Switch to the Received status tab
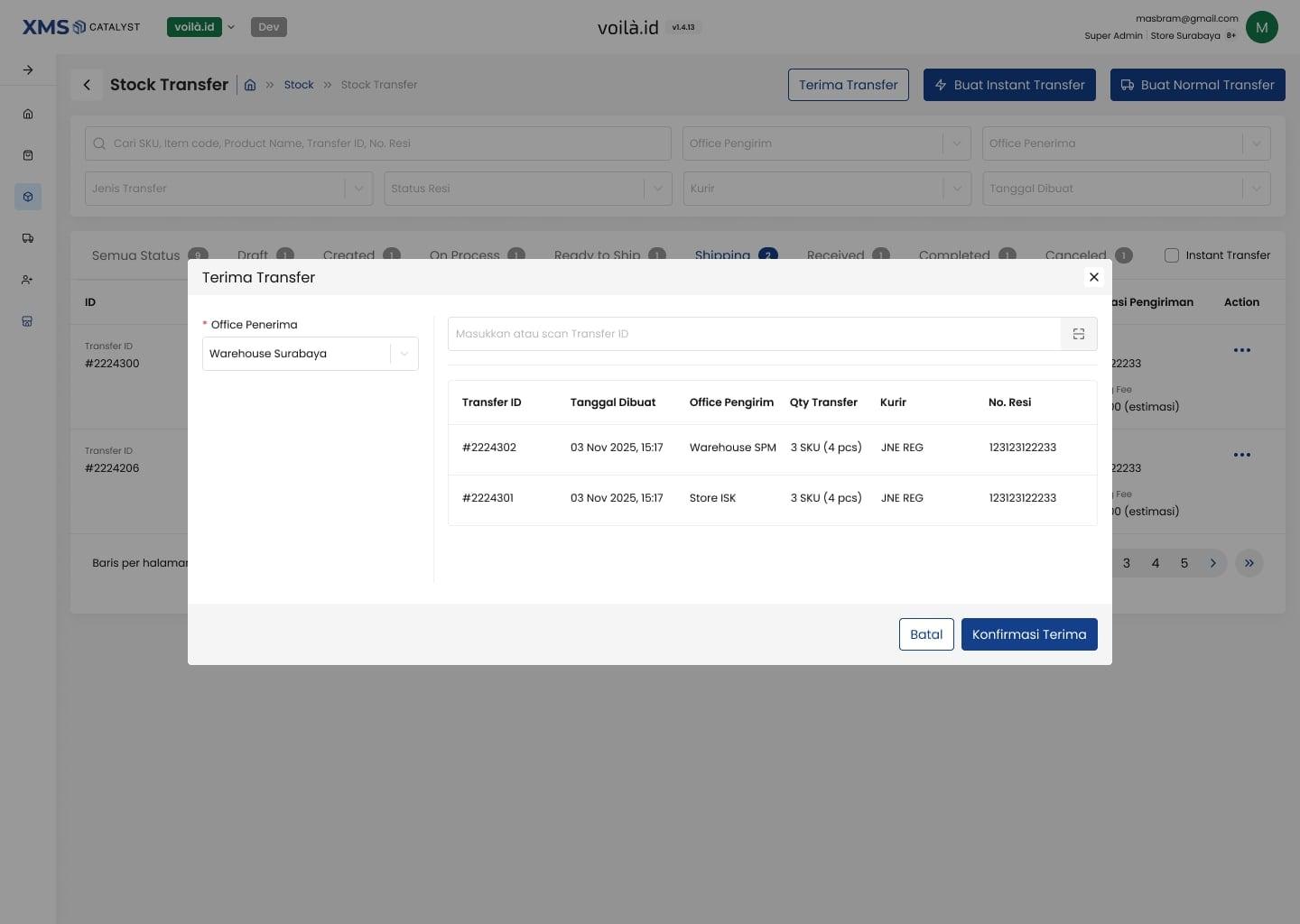Image resolution: width=1300 pixels, height=924 pixels. pos(848,254)
